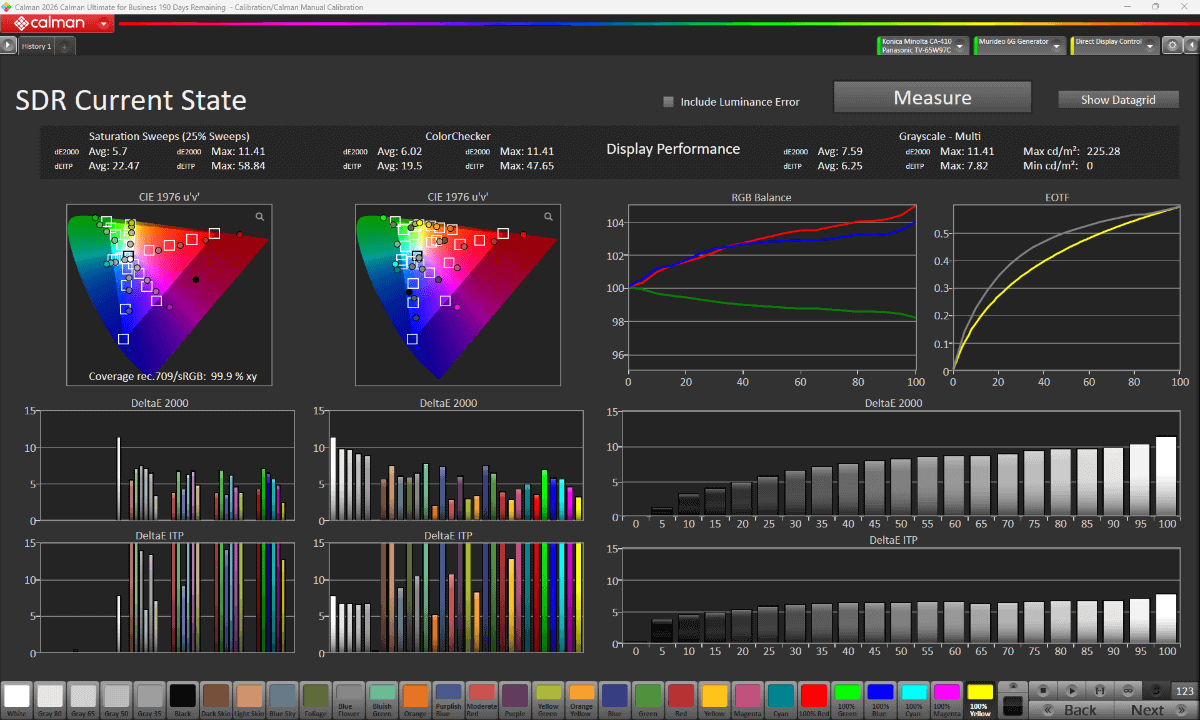Click the play/read continuous icon

[x=1071, y=690]
